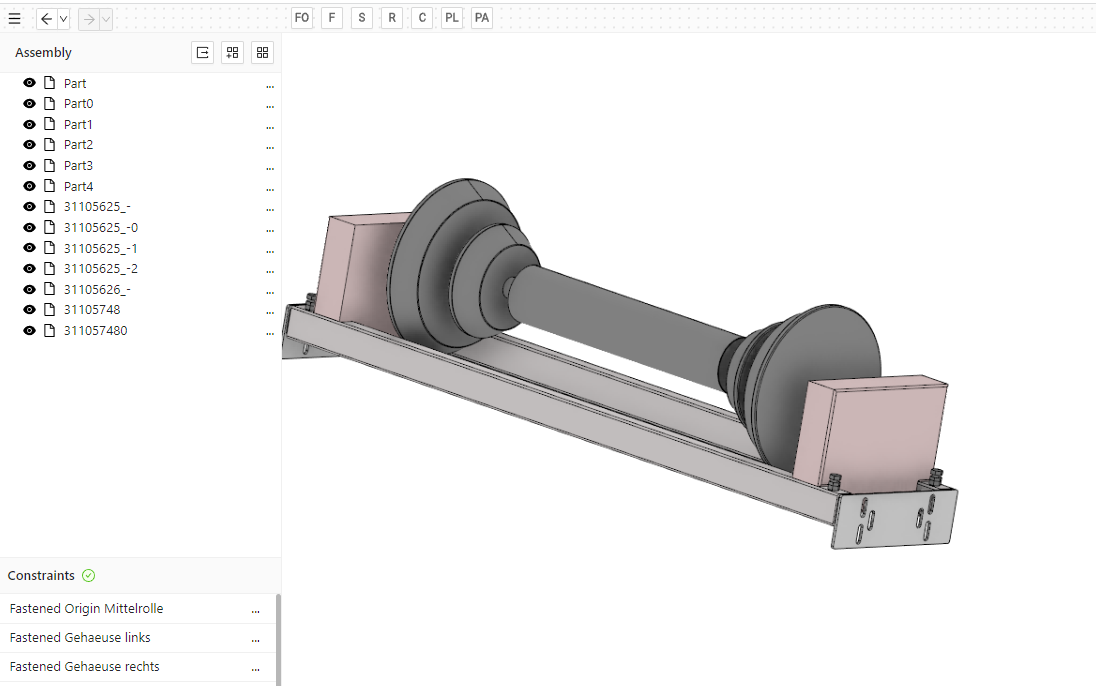The height and width of the screenshot is (686, 1096).
Task: Open the more options for Part0
Action: (270, 106)
